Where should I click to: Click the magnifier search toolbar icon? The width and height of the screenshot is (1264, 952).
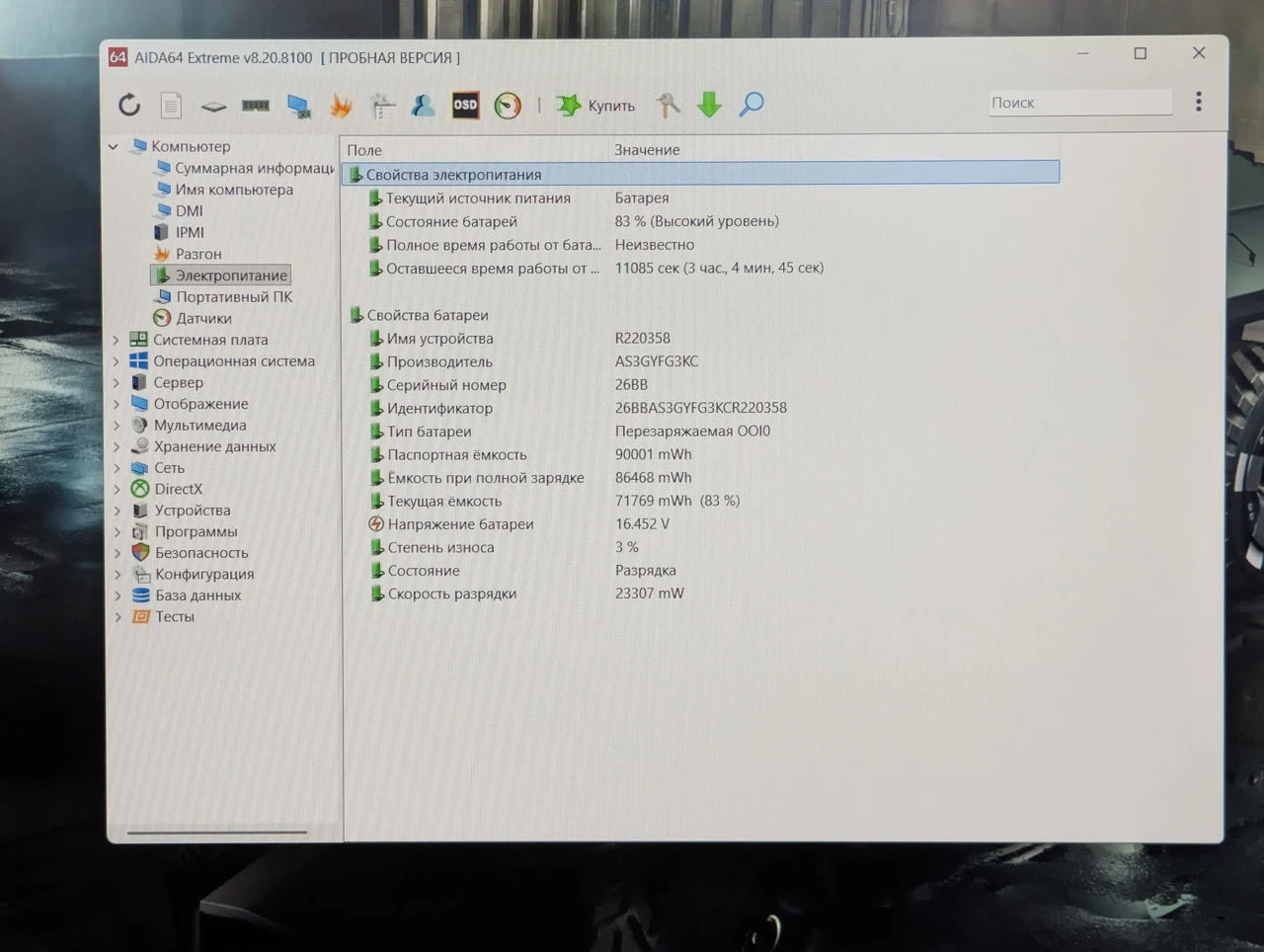751,104
